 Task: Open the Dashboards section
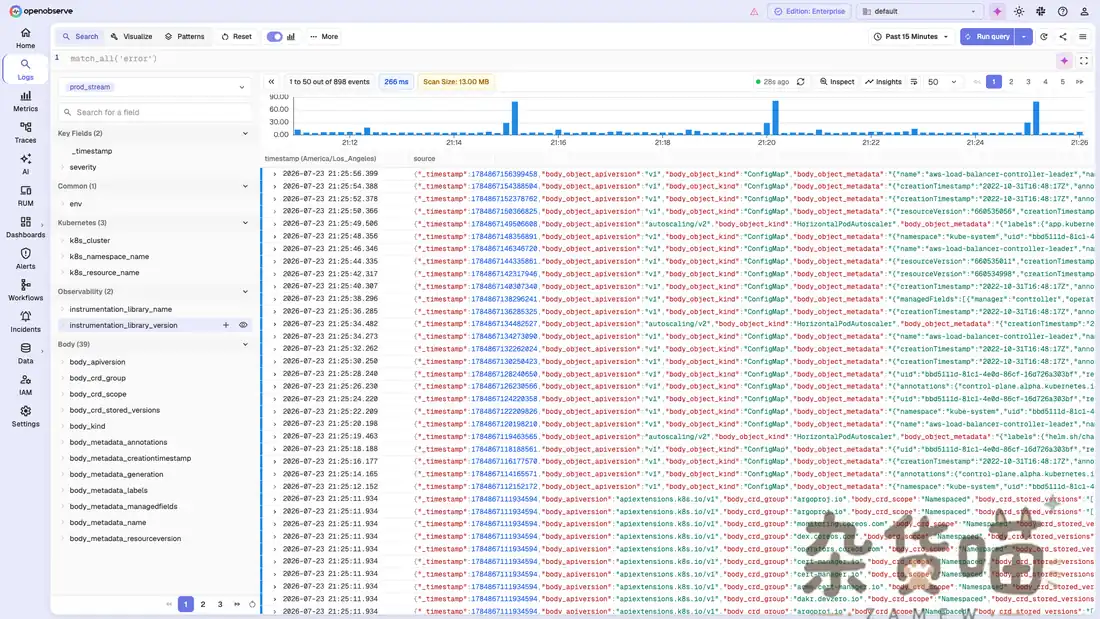(25, 227)
